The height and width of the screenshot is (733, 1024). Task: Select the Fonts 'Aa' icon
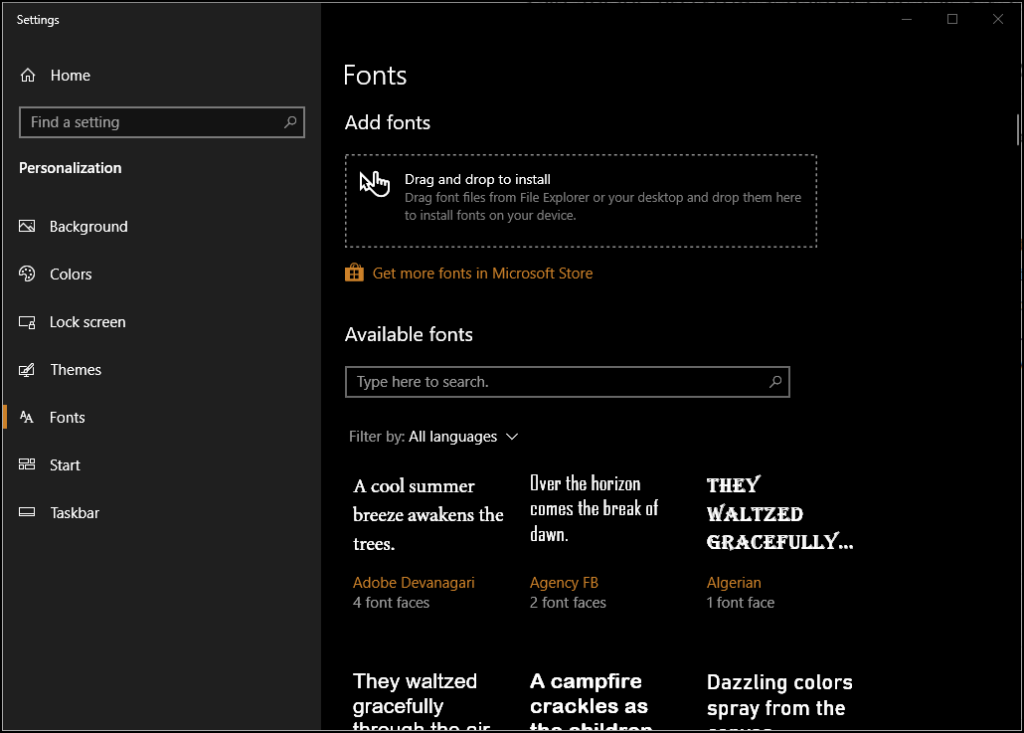pyautogui.click(x=26, y=417)
